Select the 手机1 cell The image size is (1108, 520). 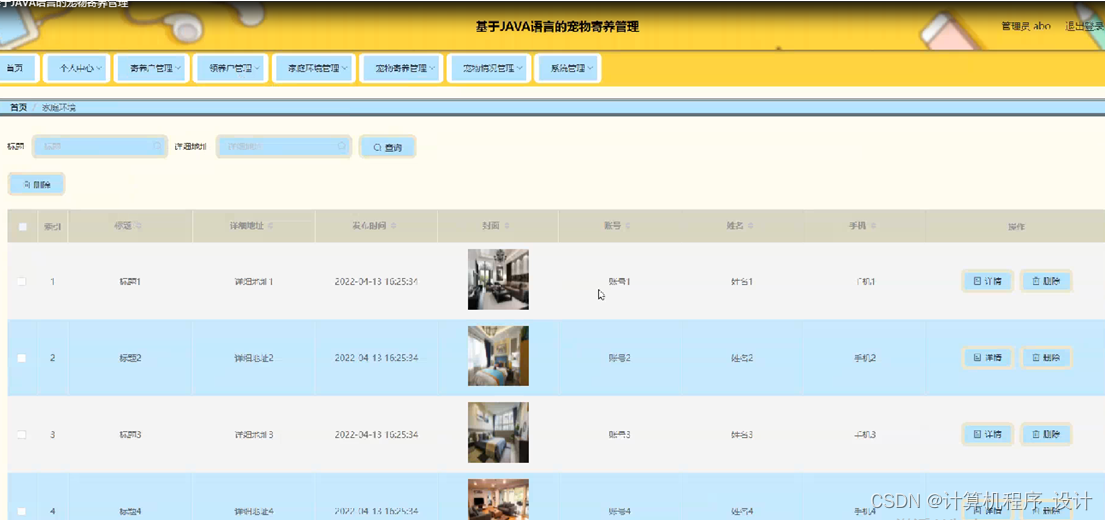coord(865,281)
